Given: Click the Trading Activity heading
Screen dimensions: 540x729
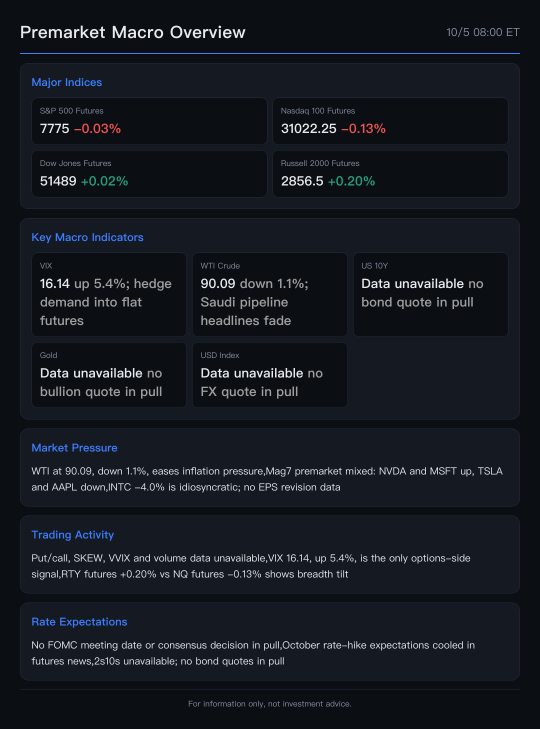Looking at the screenshot, I should click(73, 535).
